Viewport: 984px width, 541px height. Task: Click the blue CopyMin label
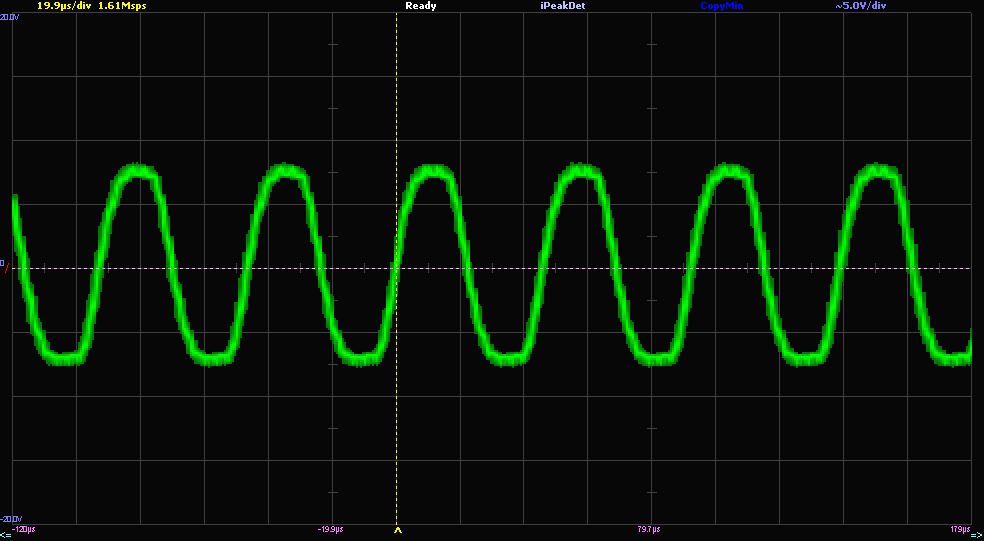pyautogui.click(x=721, y=6)
